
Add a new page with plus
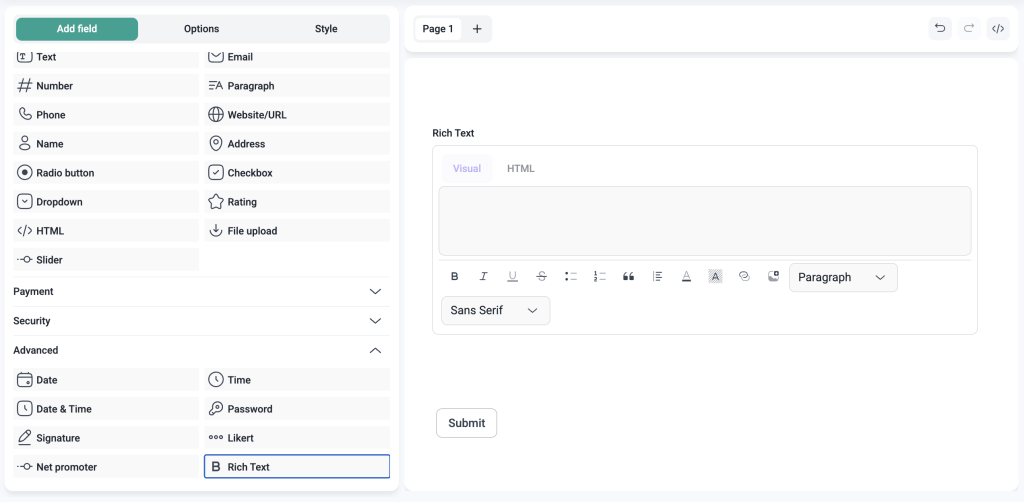(x=477, y=29)
